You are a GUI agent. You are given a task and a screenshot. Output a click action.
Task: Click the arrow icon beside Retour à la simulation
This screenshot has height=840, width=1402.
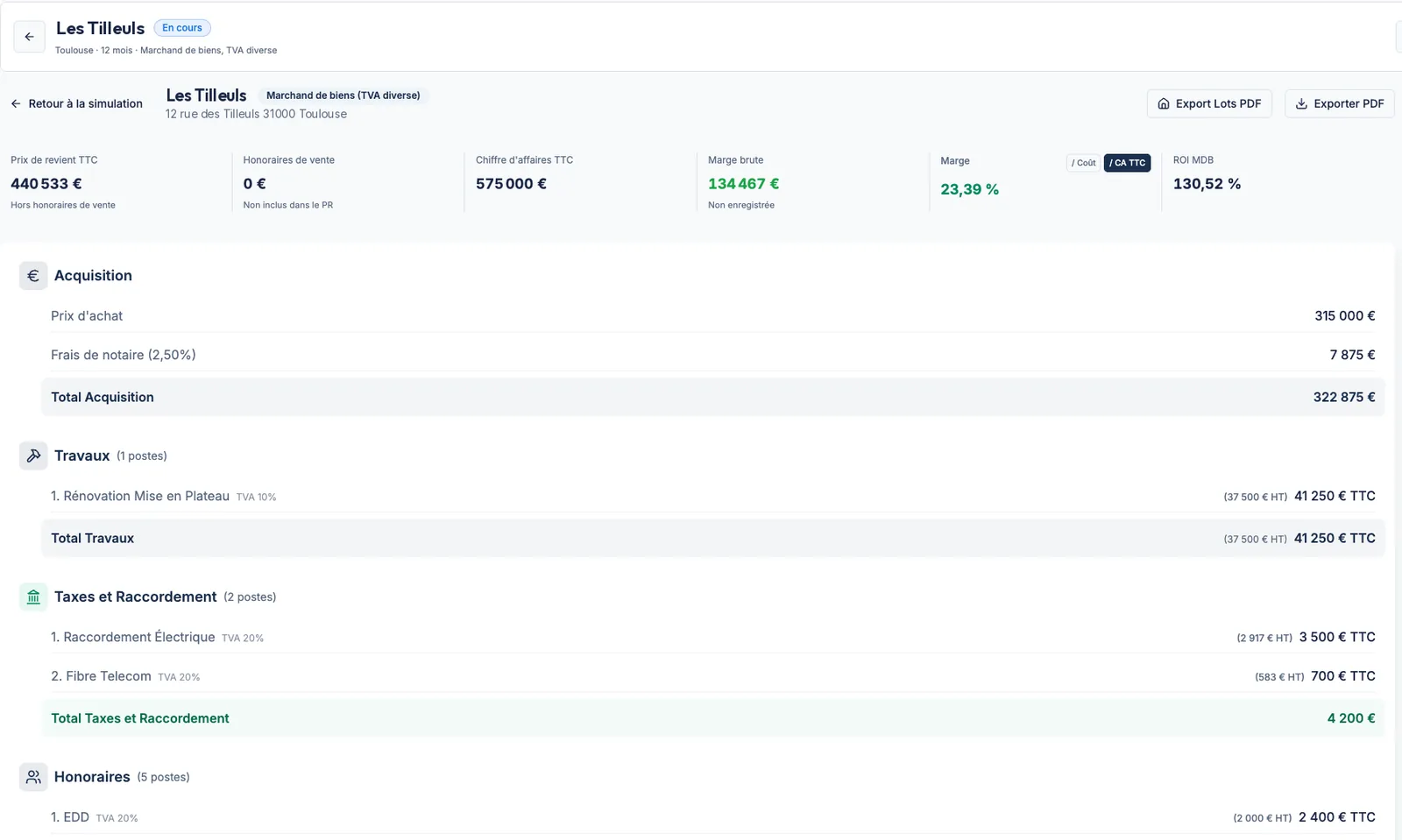[x=16, y=103]
